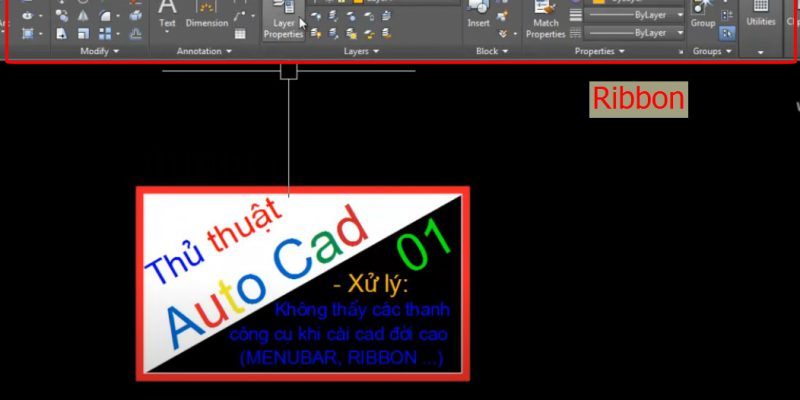
Task: Click the layer Lock icon
Action: coord(369,16)
